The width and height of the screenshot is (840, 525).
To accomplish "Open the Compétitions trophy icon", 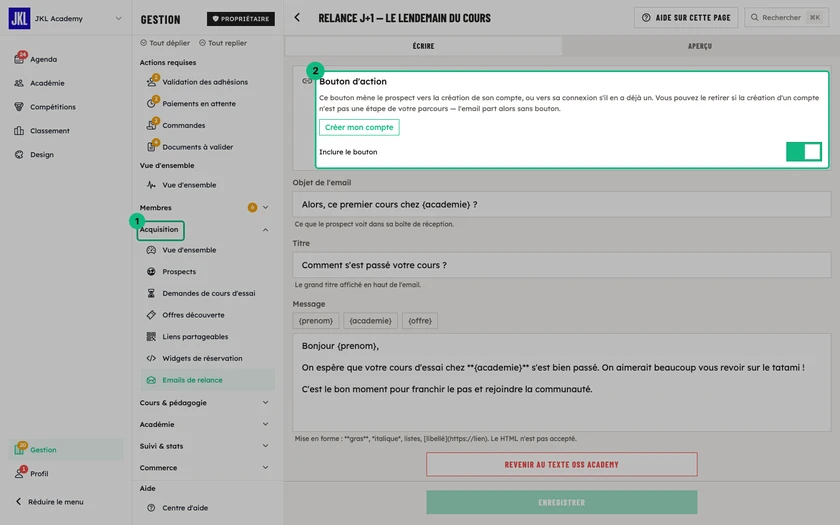I will (19, 107).
